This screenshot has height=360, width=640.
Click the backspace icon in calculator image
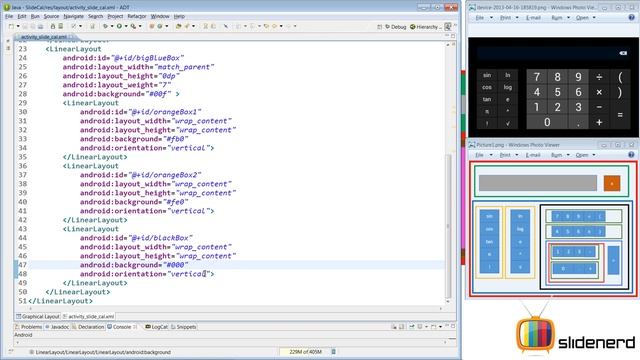coord(623,53)
